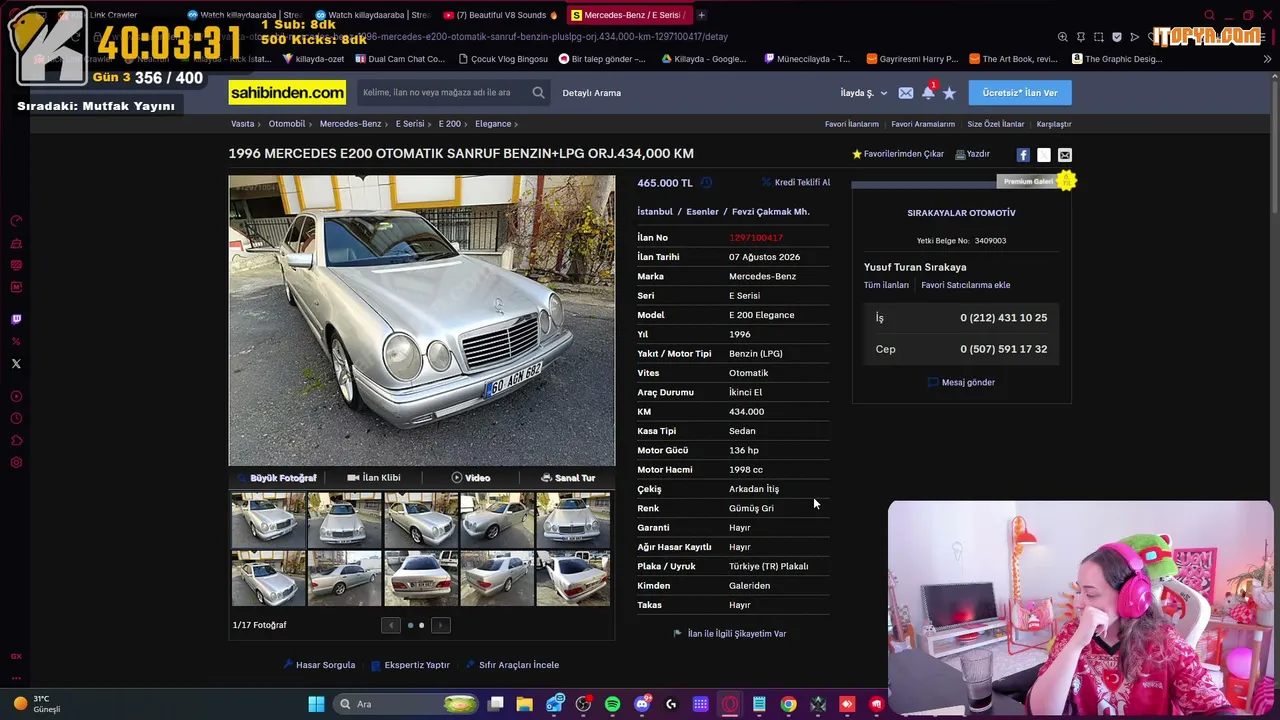
Task: Click Detaylı Arama link
Action: (x=592, y=93)
